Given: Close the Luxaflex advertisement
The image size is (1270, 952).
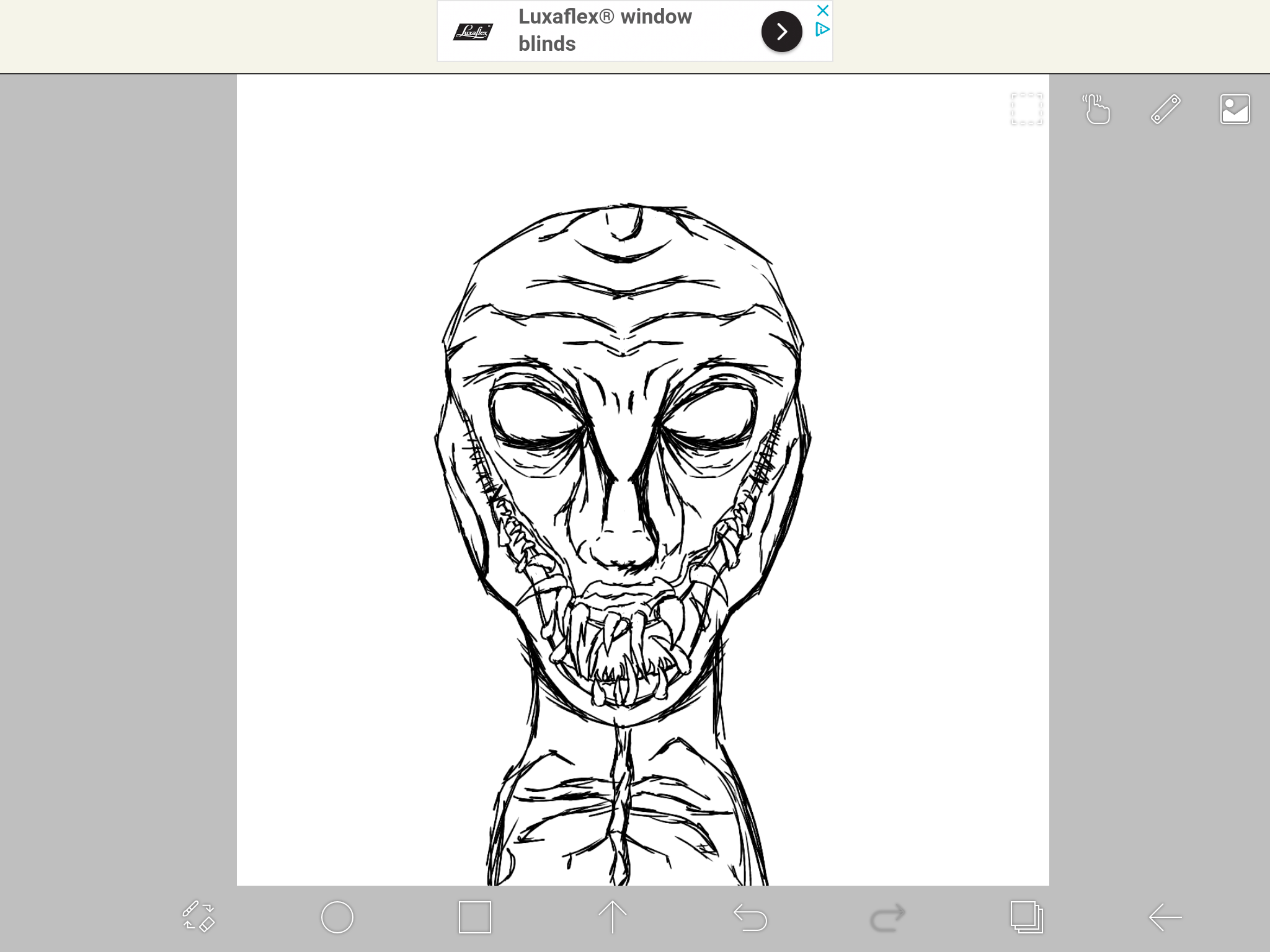Looking at the screenshot, I should pos(822,10).
